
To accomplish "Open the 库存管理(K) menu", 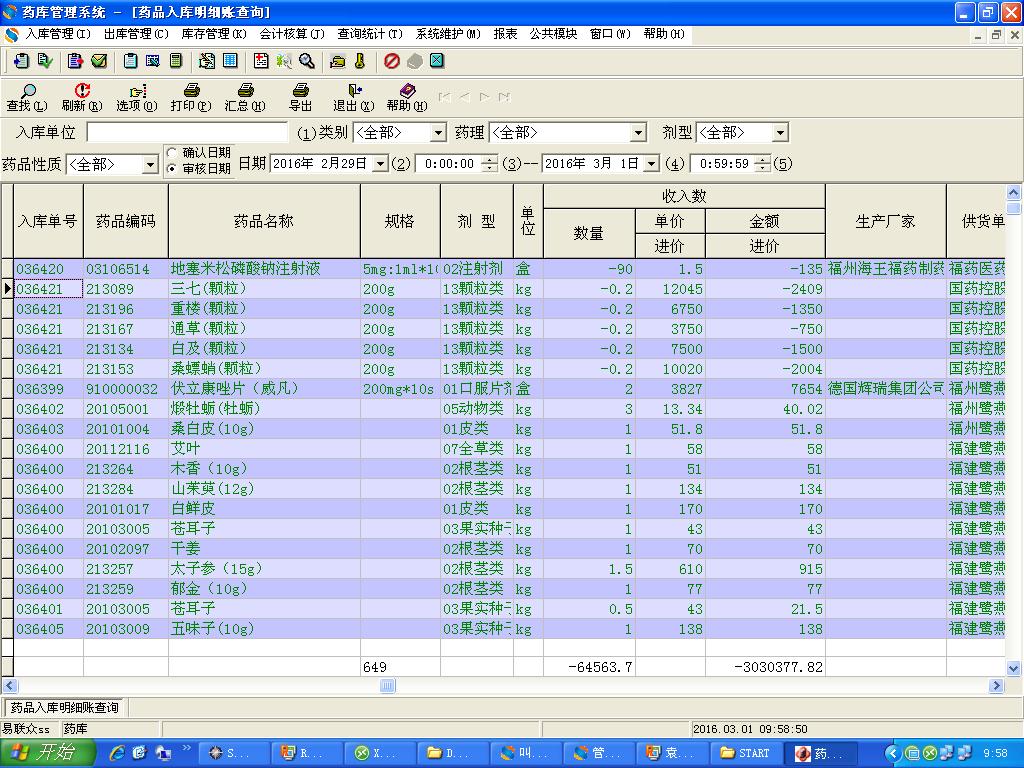I will tap(214, 34).
